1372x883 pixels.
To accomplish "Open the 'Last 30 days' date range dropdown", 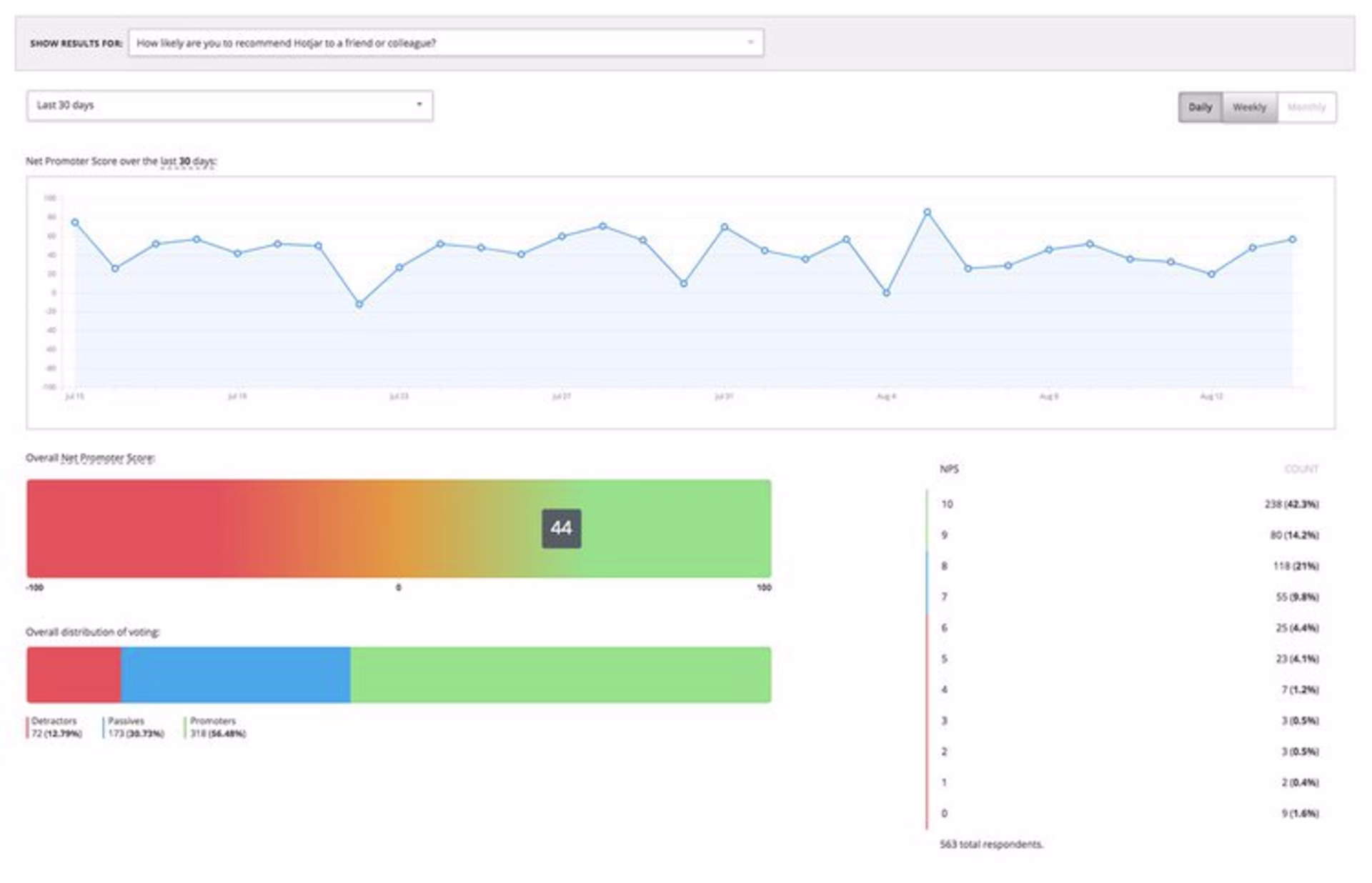I will (229, 105).
